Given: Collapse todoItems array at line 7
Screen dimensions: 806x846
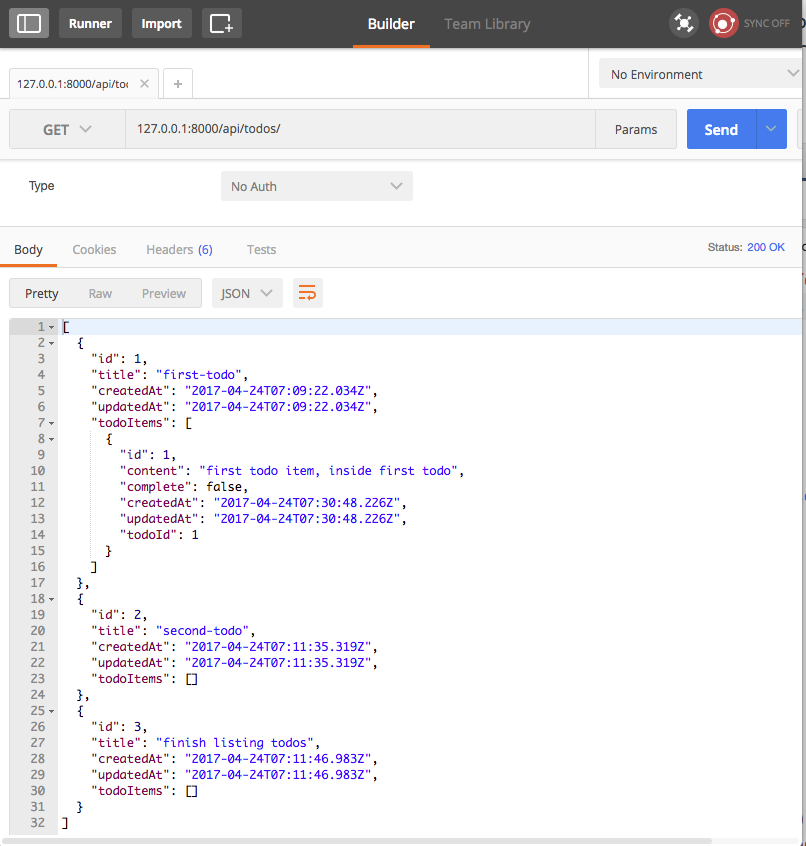Looking at the screenshot, I should 52,424.
